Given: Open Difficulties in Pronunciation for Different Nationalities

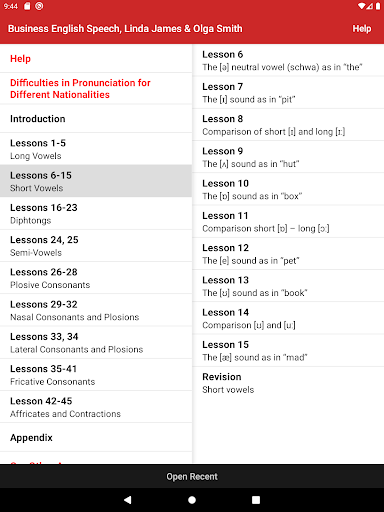Looking at the screenshot, I should click(96, 89).
